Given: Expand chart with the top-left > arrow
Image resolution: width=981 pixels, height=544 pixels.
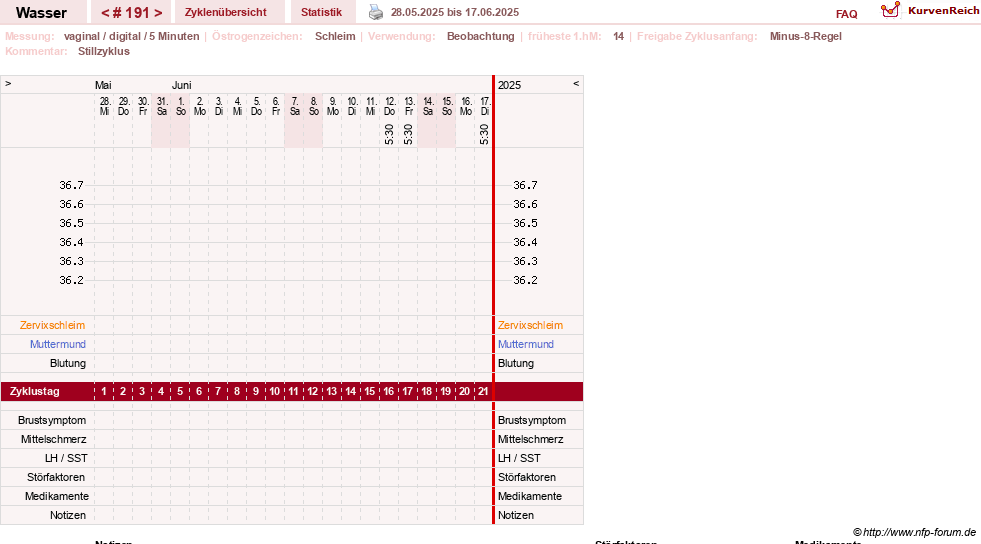Looking at the screenshot, I should pos(8,83).
